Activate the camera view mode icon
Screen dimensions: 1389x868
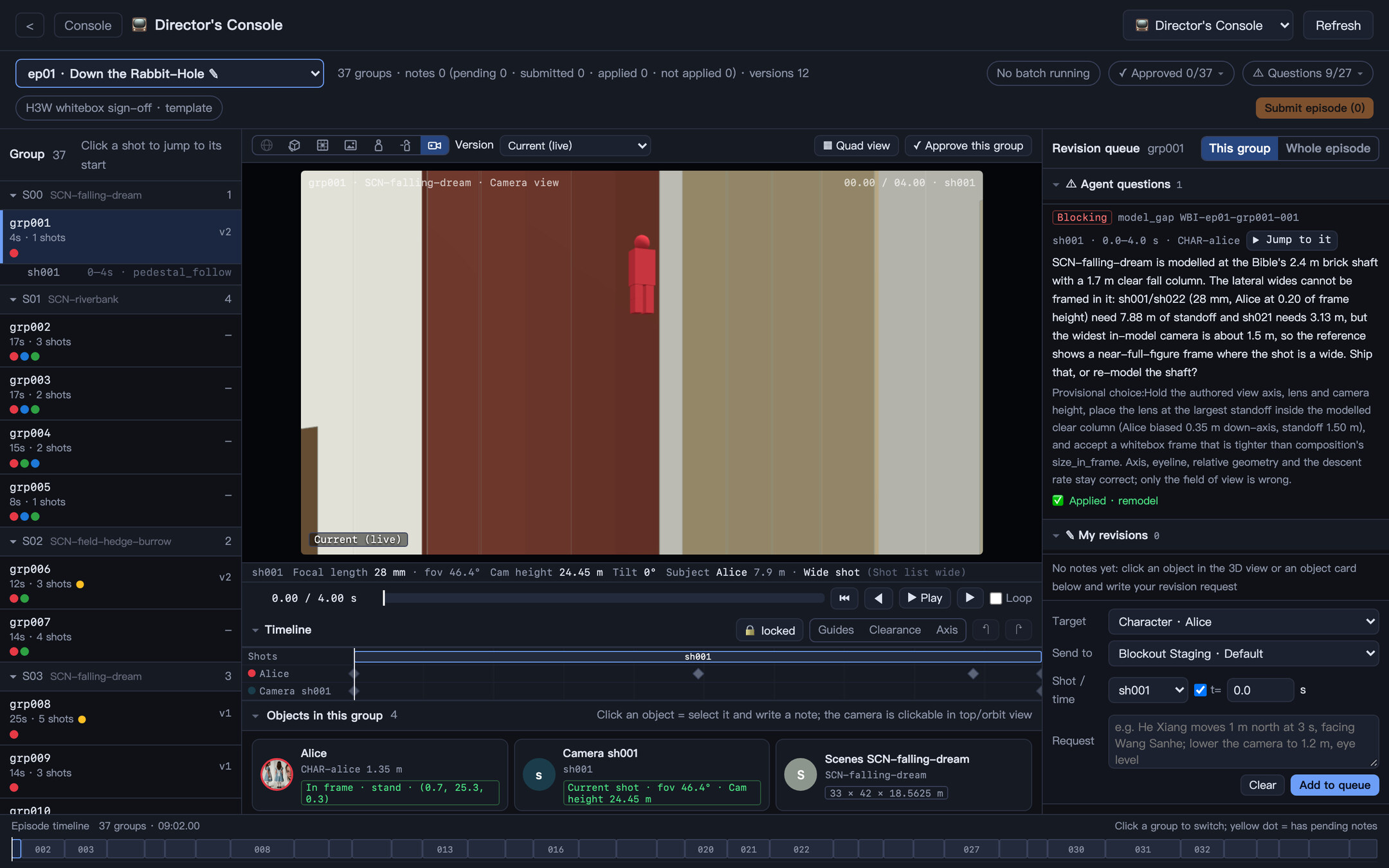point(435,145)
